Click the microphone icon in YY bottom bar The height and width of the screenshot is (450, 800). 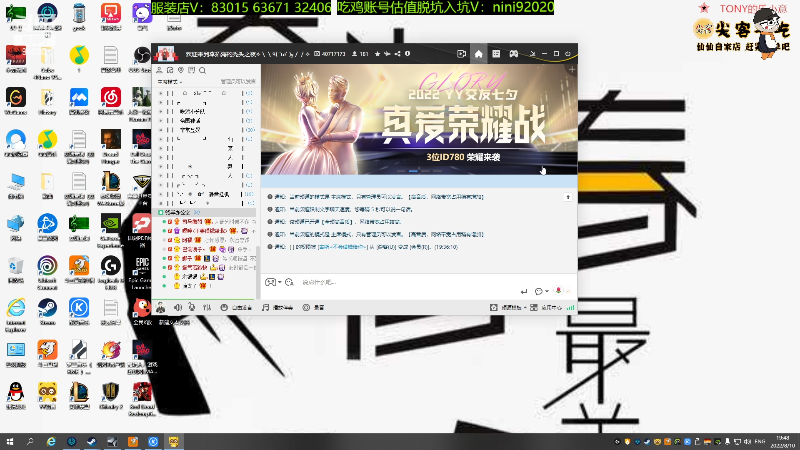click(192, 307)
